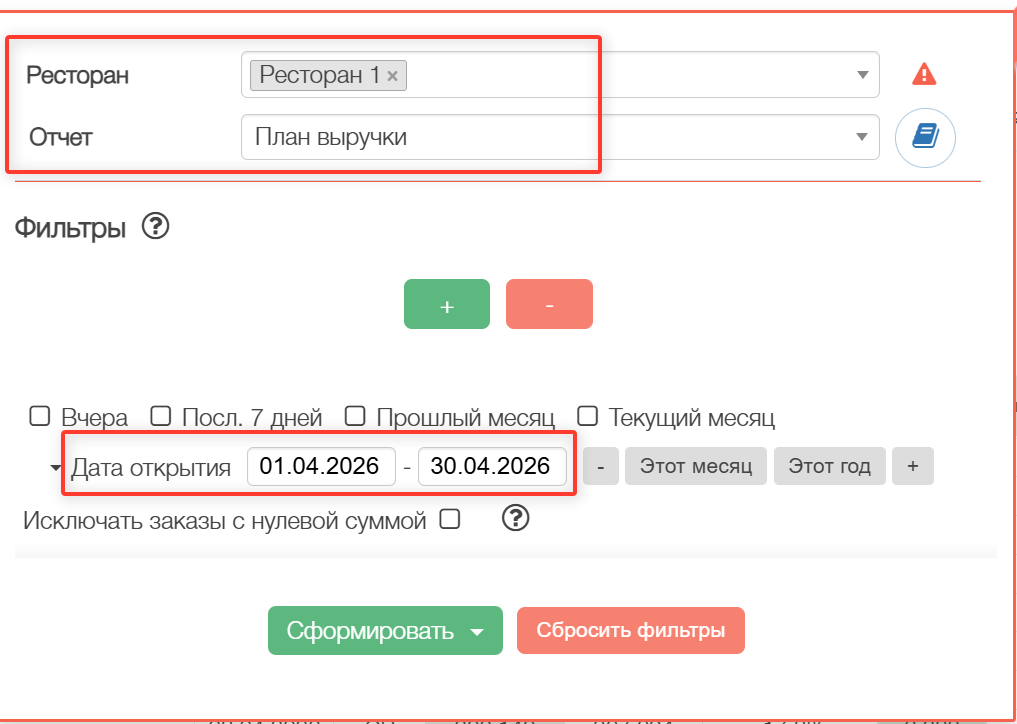The width and height of the screenshot is (1017, 724).
Task: Remove the Ресторан 1 tag
Action: coord(392,75)
